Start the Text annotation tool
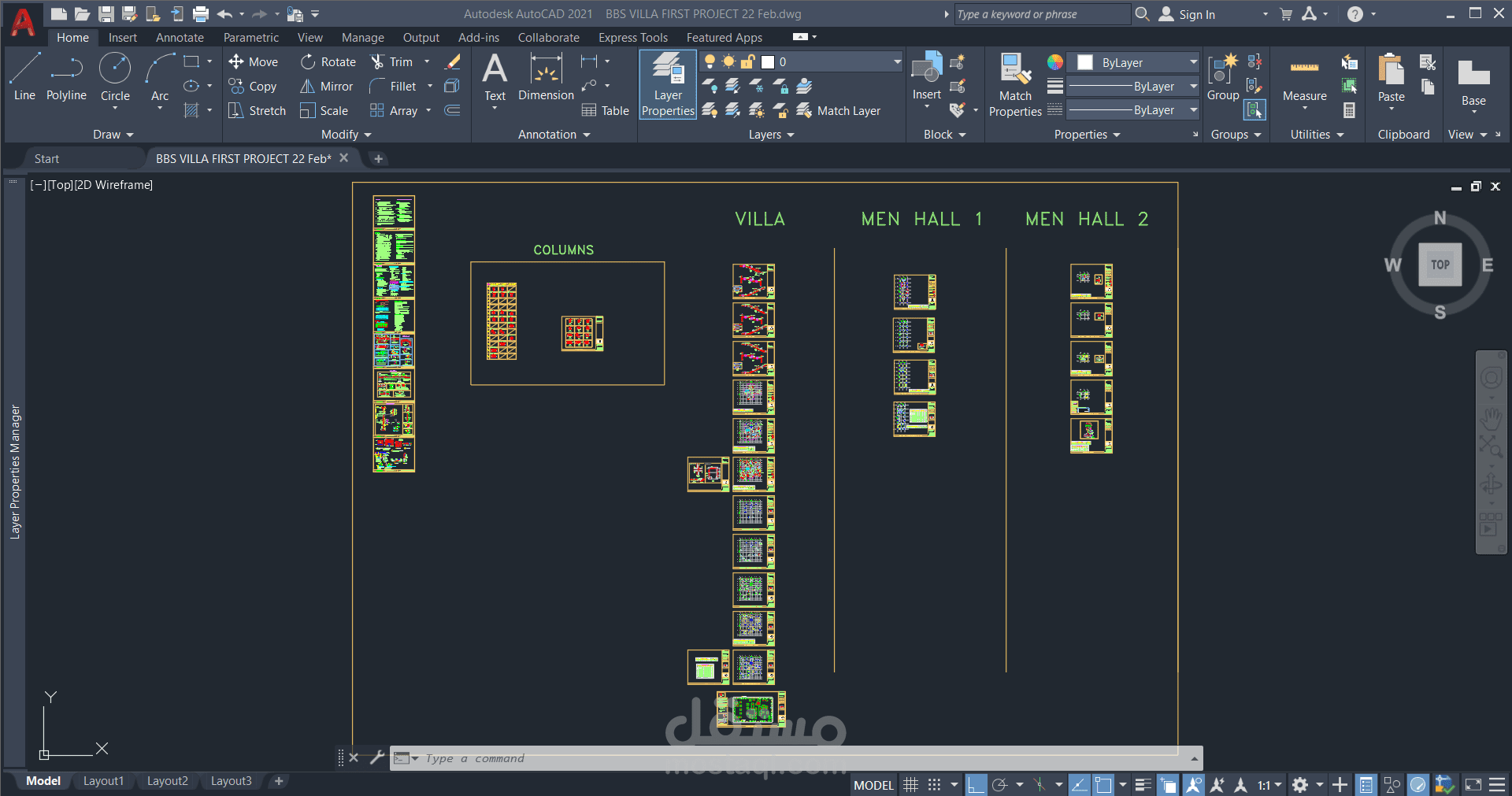Viewport: 1512px width, 796px height. coord(495,77)
